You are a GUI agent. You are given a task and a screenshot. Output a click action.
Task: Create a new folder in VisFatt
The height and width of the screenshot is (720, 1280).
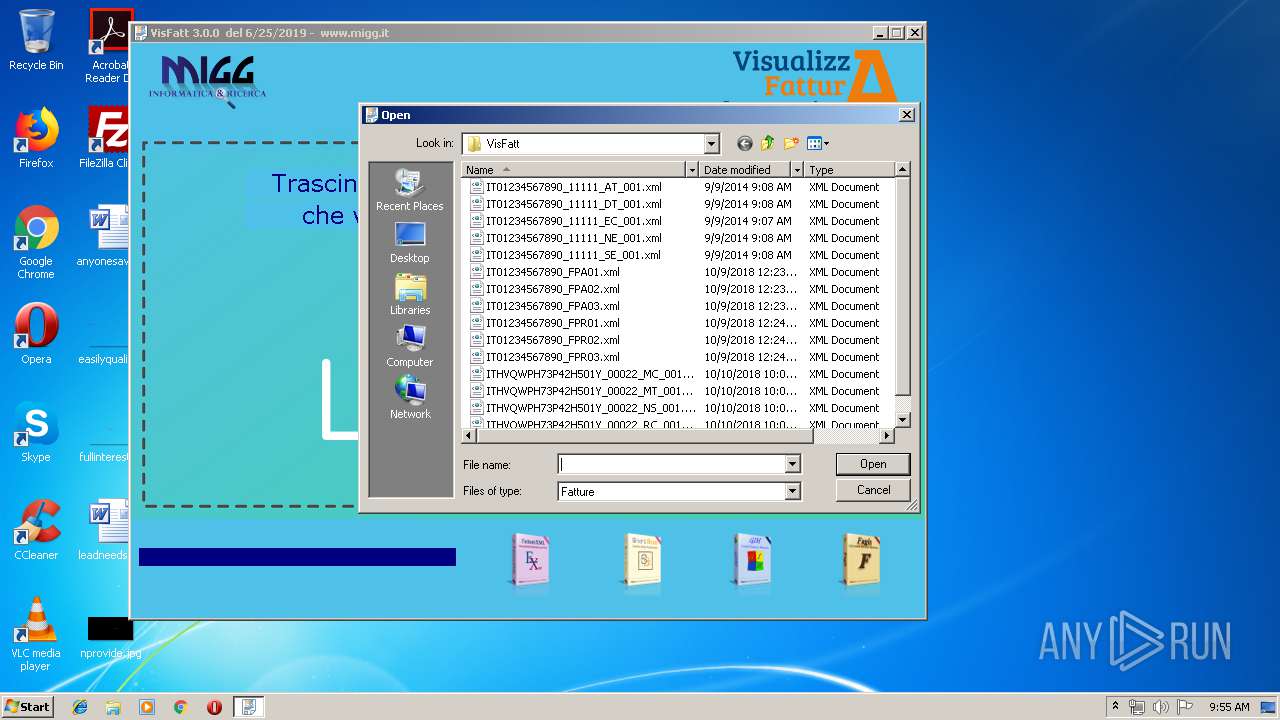tap(792, 144)
